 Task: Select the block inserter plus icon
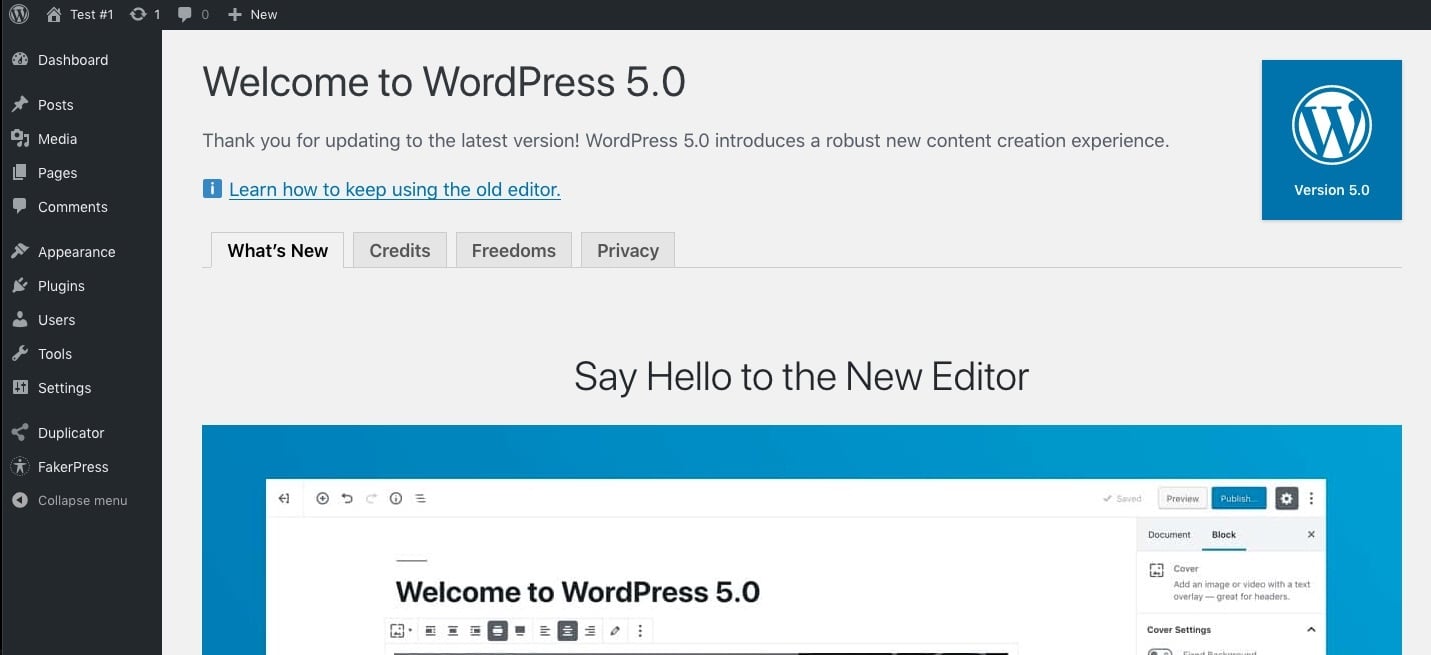(x=322, y=498)
